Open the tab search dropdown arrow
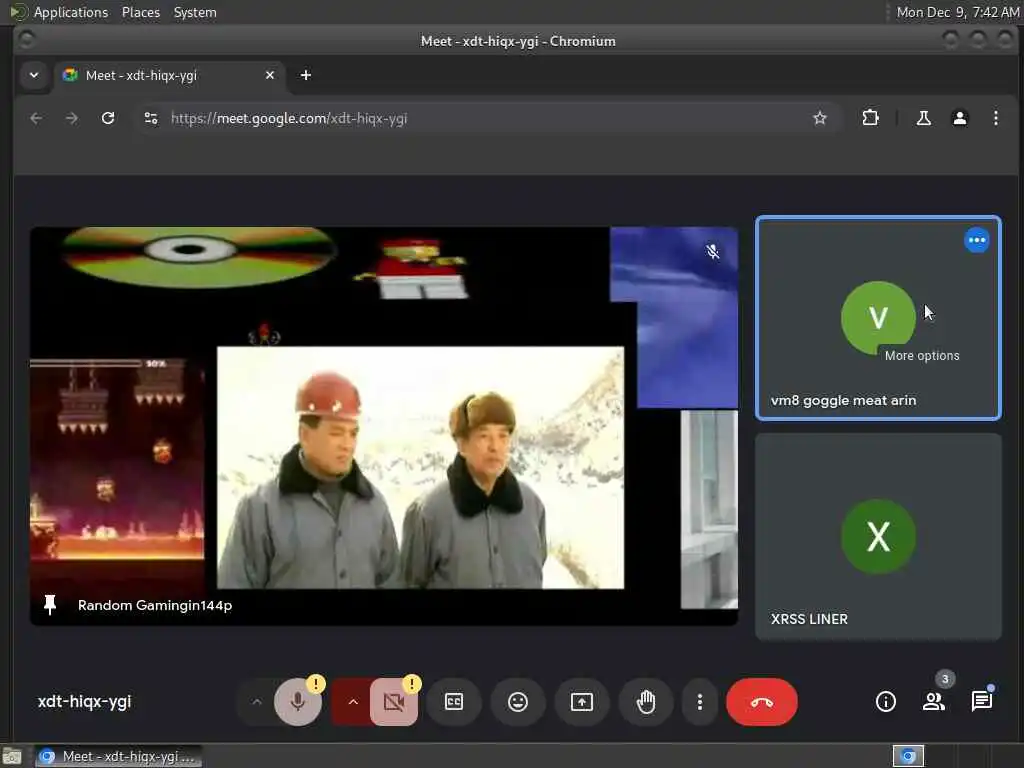 point(34,75)
